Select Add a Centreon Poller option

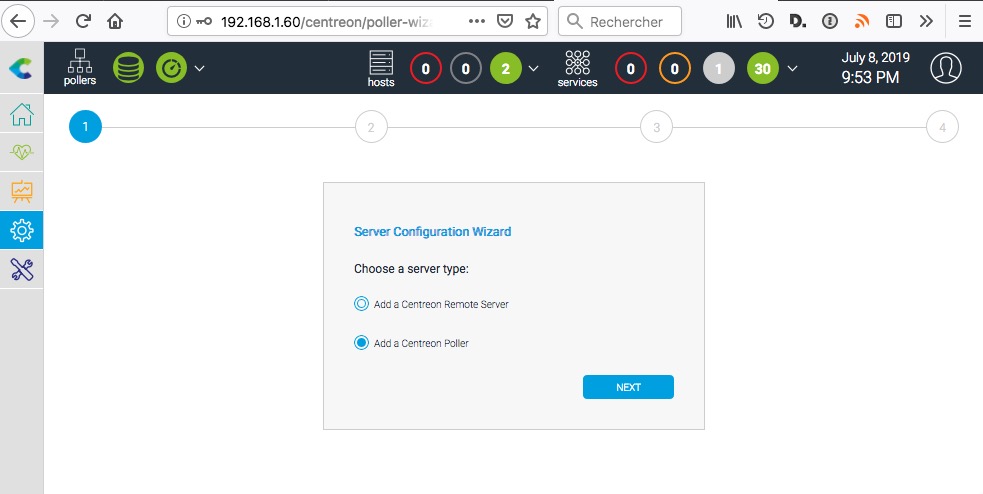(x=362, y=343)
